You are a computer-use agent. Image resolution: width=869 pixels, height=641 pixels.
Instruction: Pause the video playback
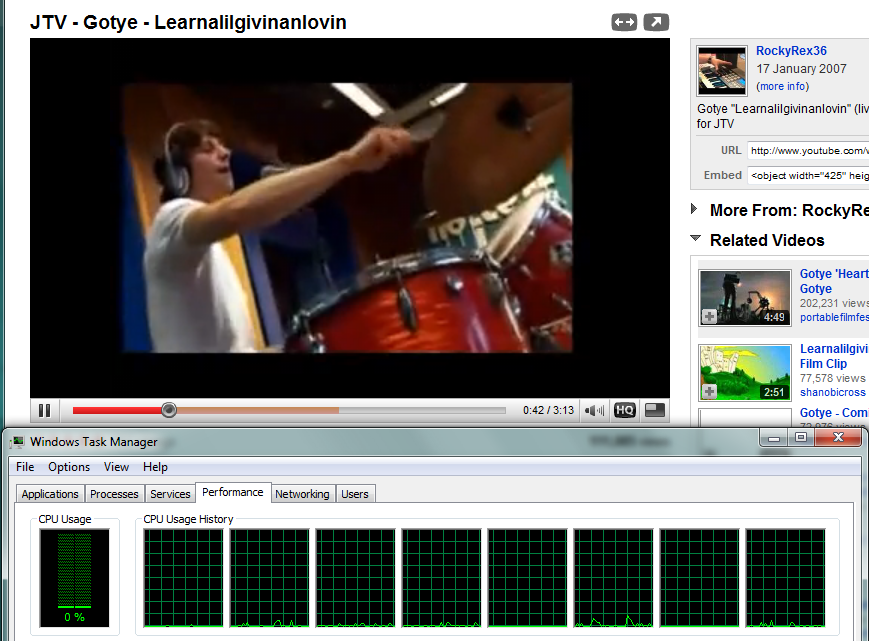(x=44, y=411)
